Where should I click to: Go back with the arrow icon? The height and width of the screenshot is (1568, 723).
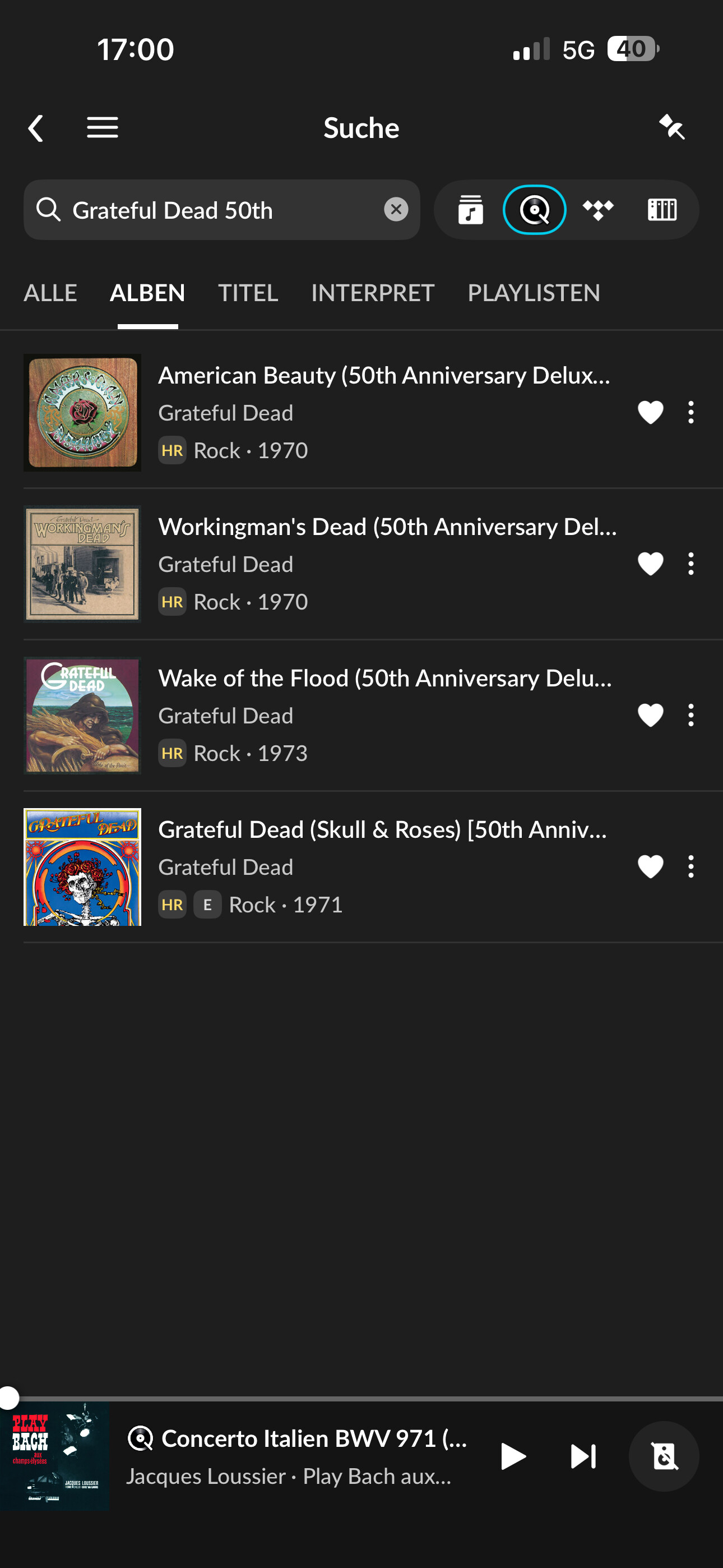pos(36,128)
